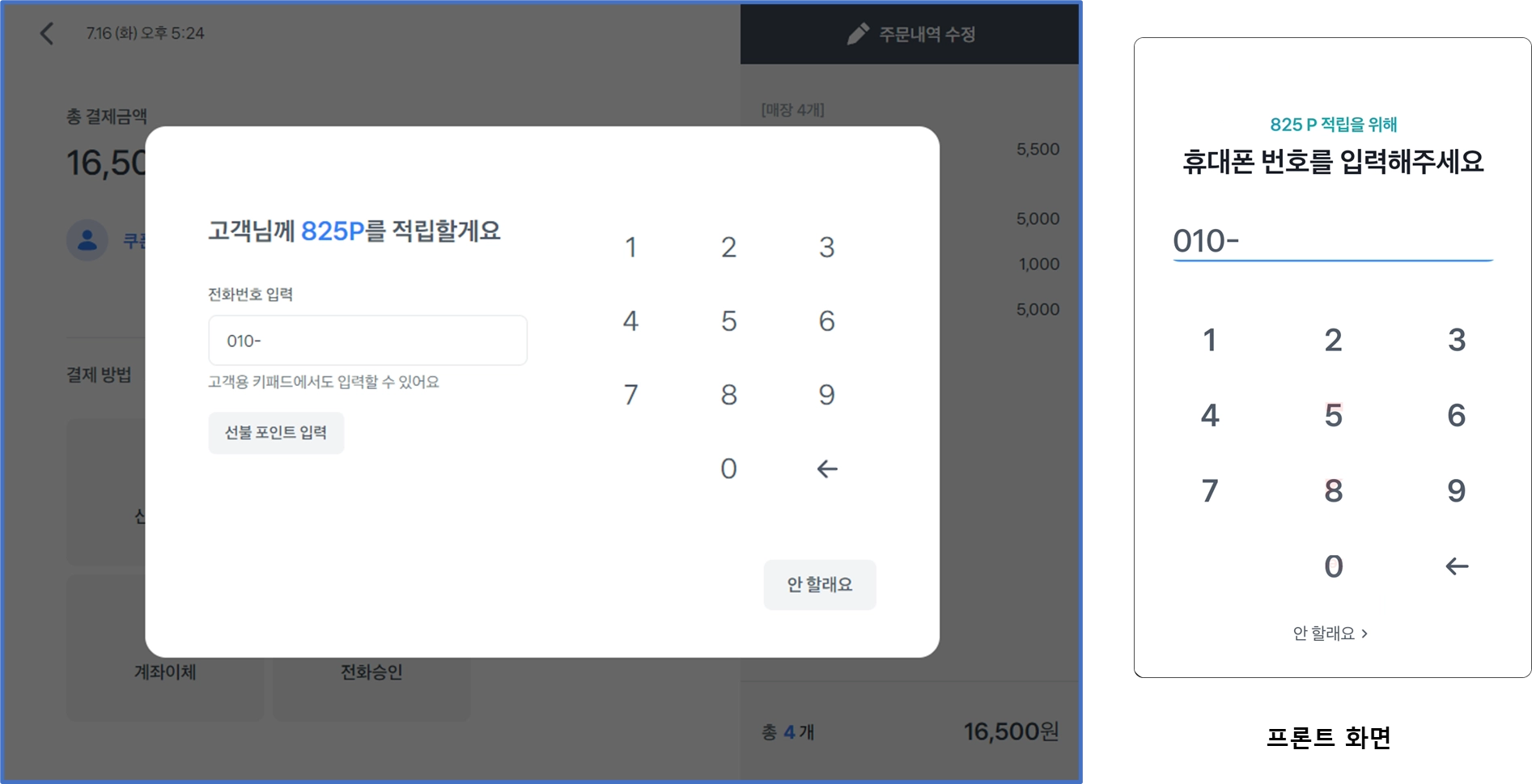1532x784 pixels.
Task: Select the 전화승인 payment method
Action: [371, 672]
